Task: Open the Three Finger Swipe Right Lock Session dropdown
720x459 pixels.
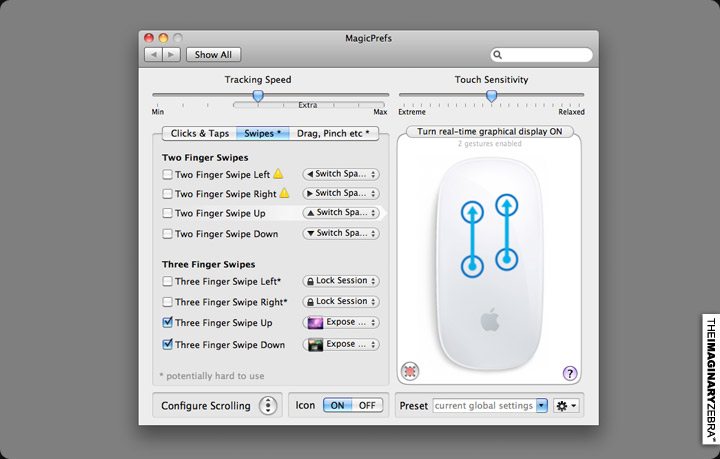Action: pyautogui.click(x=341, y=301)
